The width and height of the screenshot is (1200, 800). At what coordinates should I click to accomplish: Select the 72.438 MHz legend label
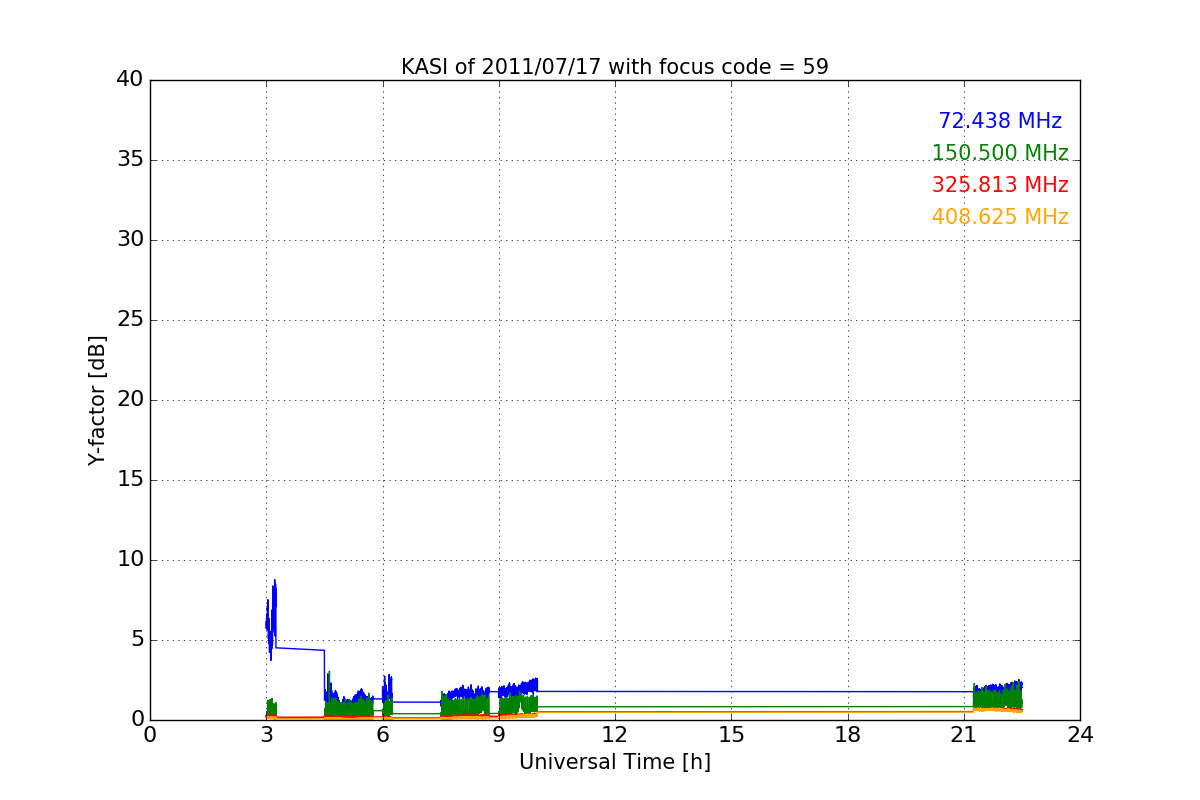[1000, 121]
